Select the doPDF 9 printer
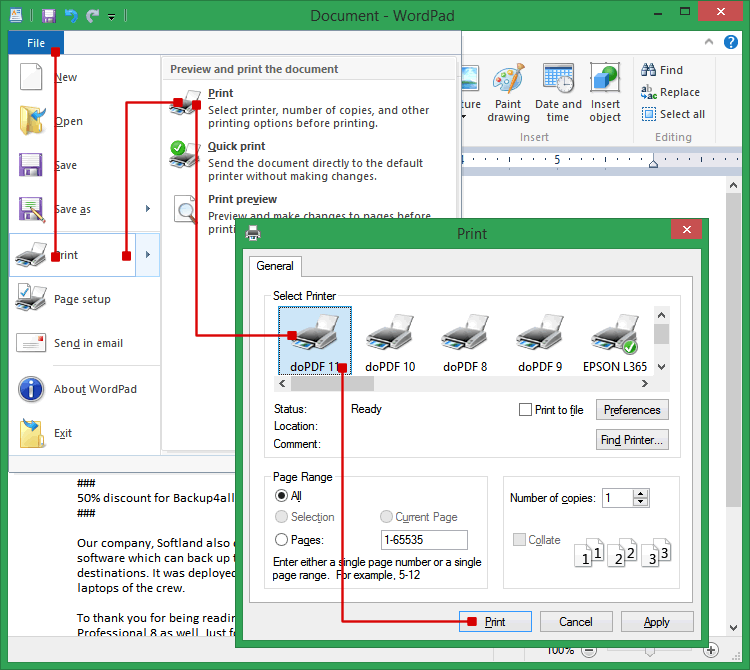 (x=540, y=342)
